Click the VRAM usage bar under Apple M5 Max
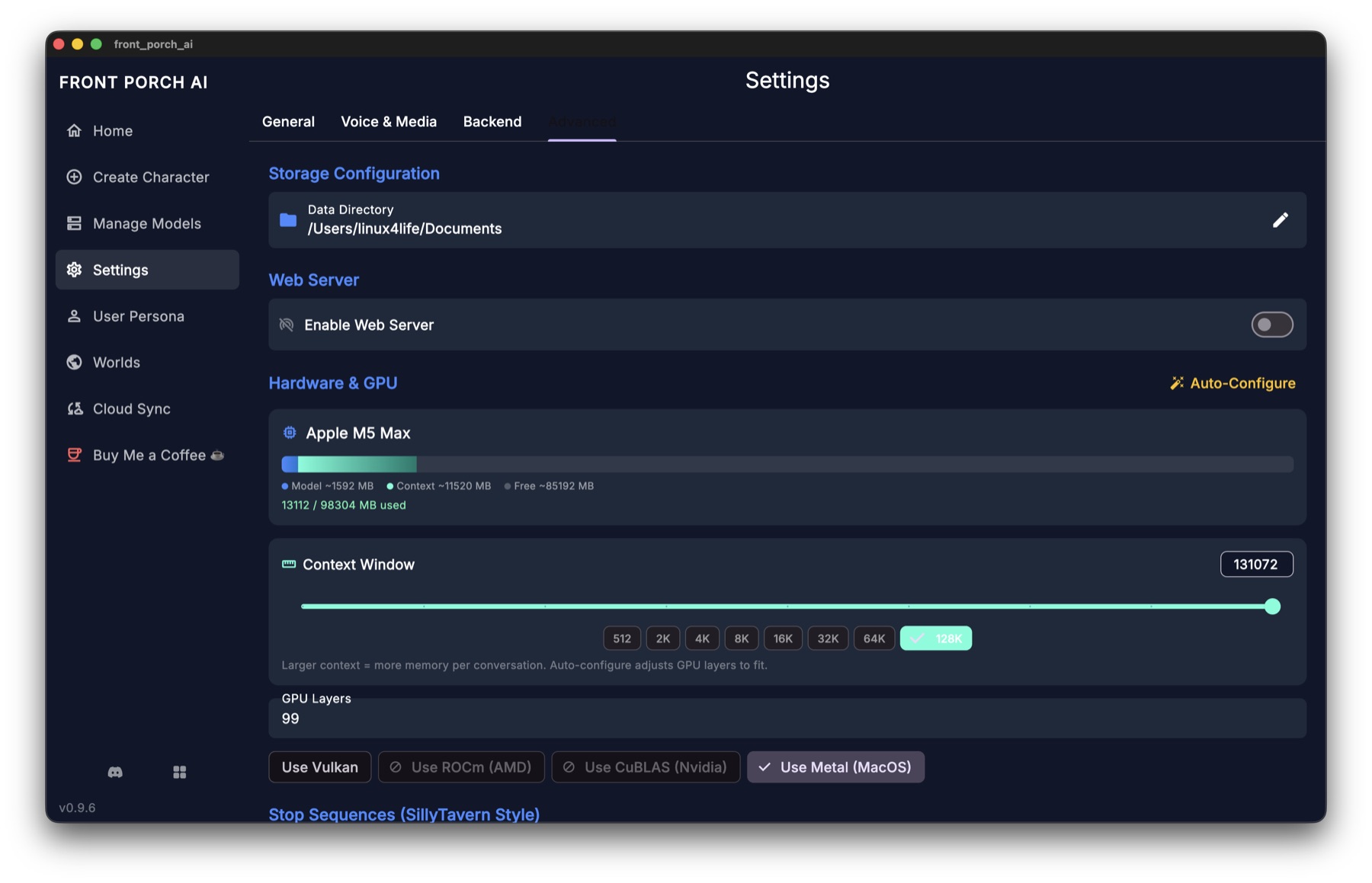The image size is (1372, 883). coord(787,464)
